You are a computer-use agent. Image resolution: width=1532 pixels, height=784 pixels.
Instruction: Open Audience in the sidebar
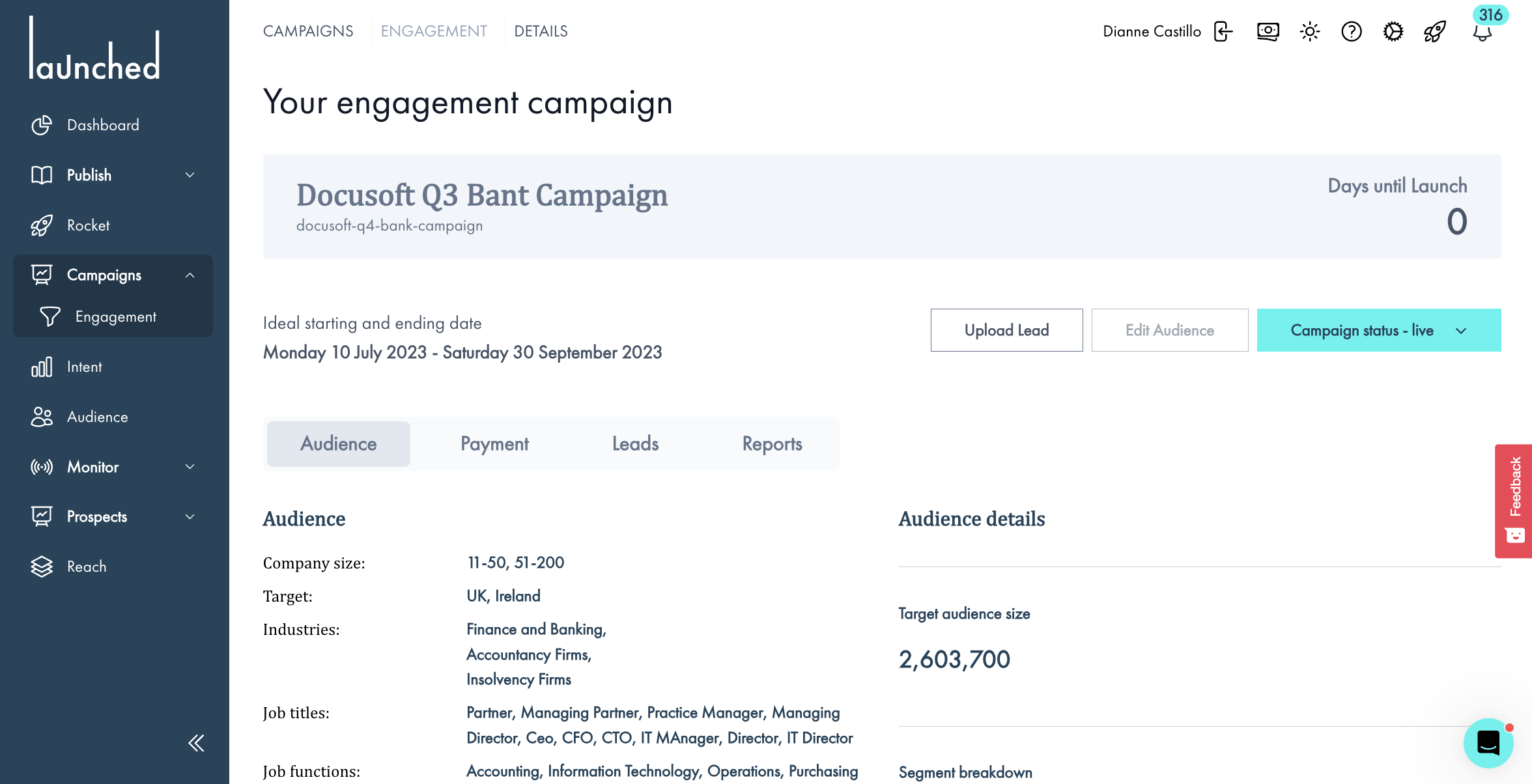(98, 417)
